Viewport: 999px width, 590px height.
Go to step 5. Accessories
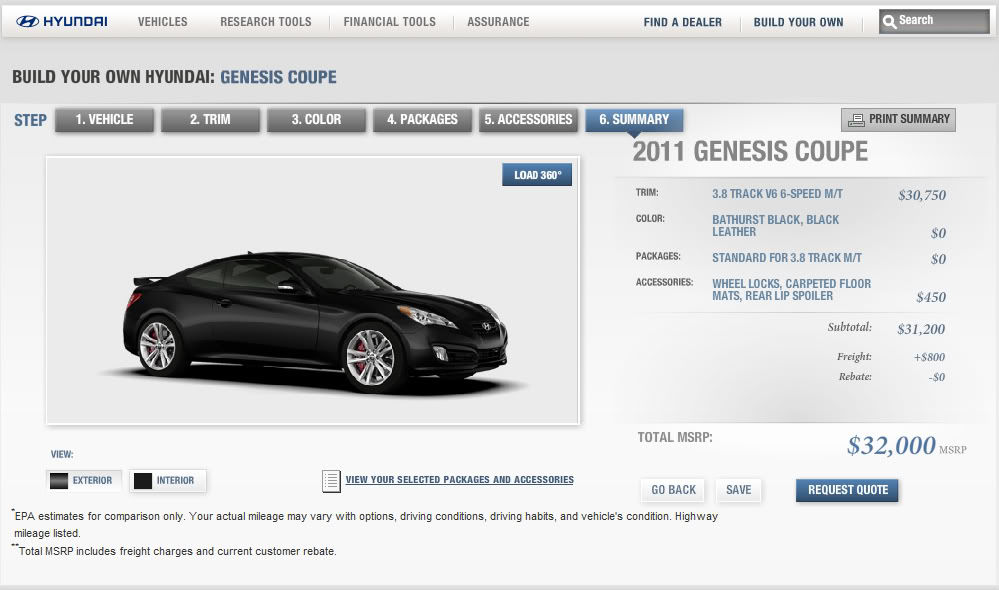(528, 120)
